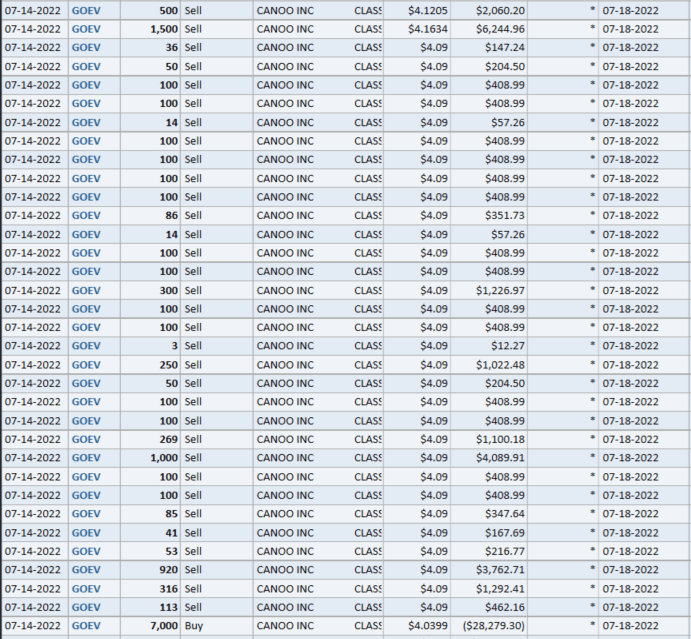Image resolution: width=691 pixels, height=639 pixels.
Task: Click the 07-14-2022 trade date in the 500-share row
Action: tap(33, 11)
